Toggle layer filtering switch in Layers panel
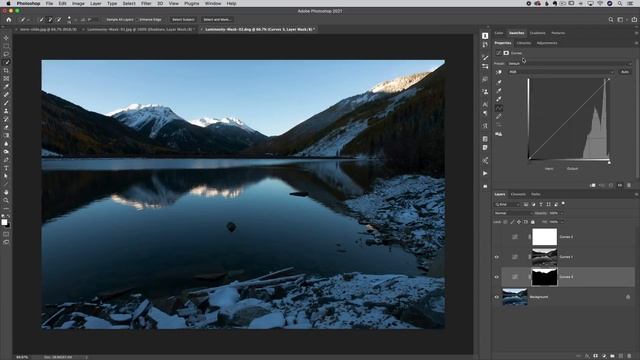Viewport: 640px width, 360px height. point(563,203)
